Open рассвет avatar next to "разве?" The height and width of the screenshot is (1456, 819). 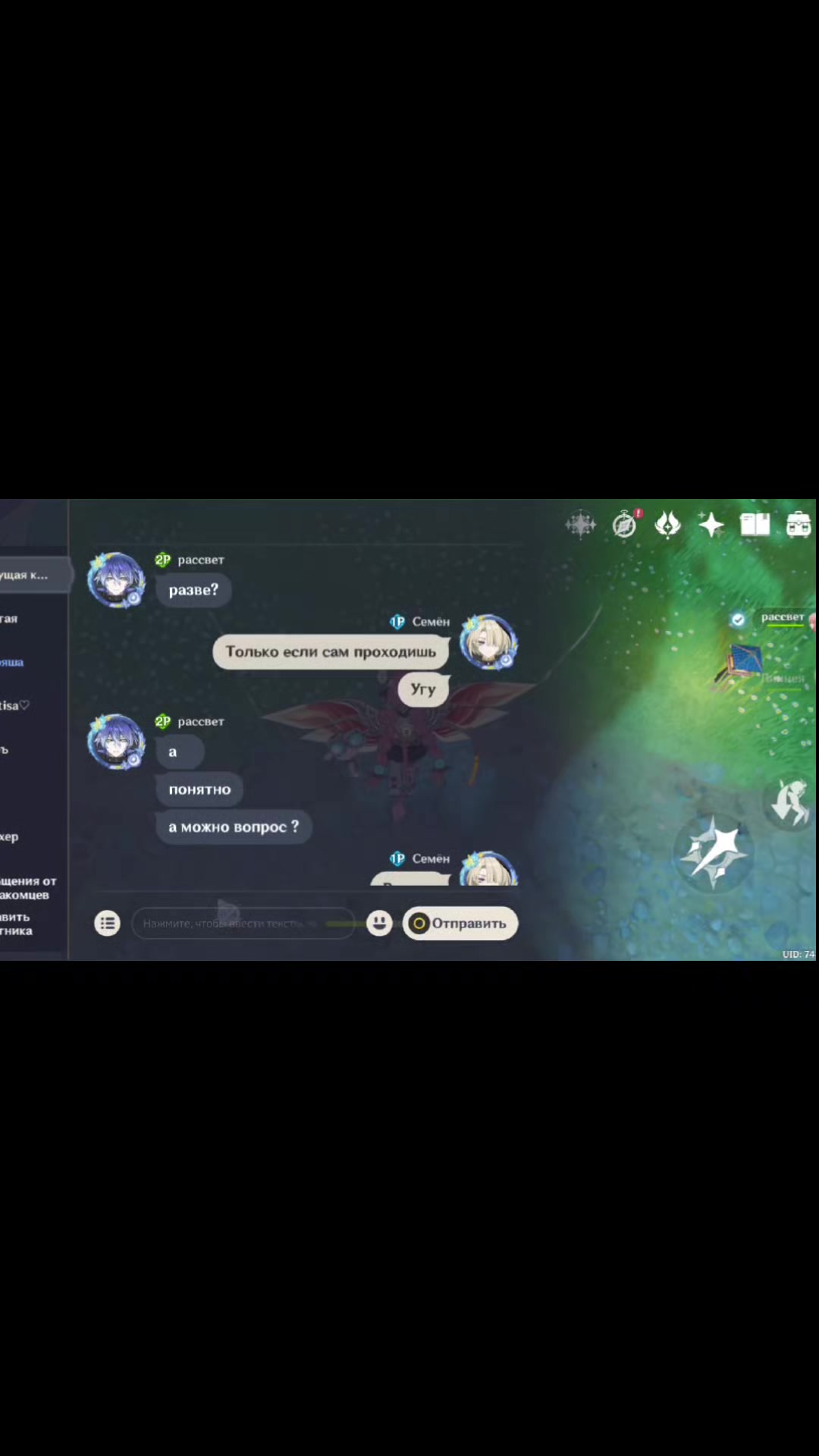116,580
